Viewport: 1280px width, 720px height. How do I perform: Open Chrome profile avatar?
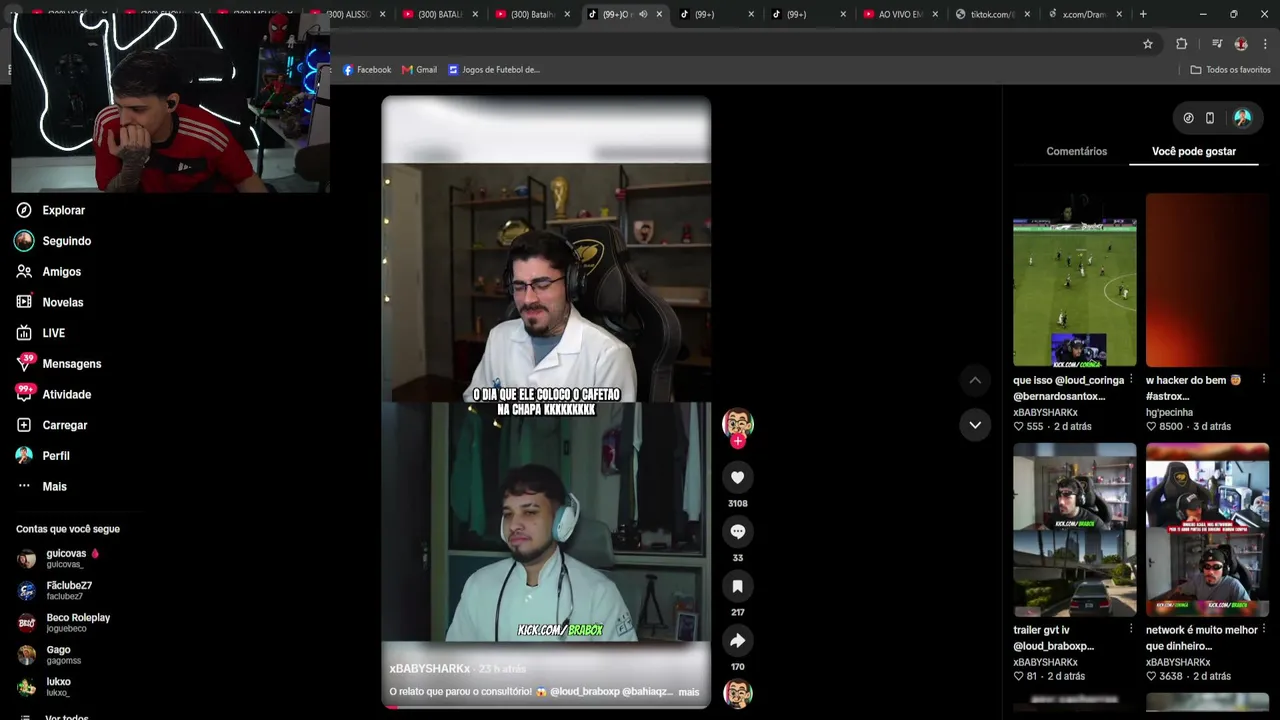(1241, 44)
